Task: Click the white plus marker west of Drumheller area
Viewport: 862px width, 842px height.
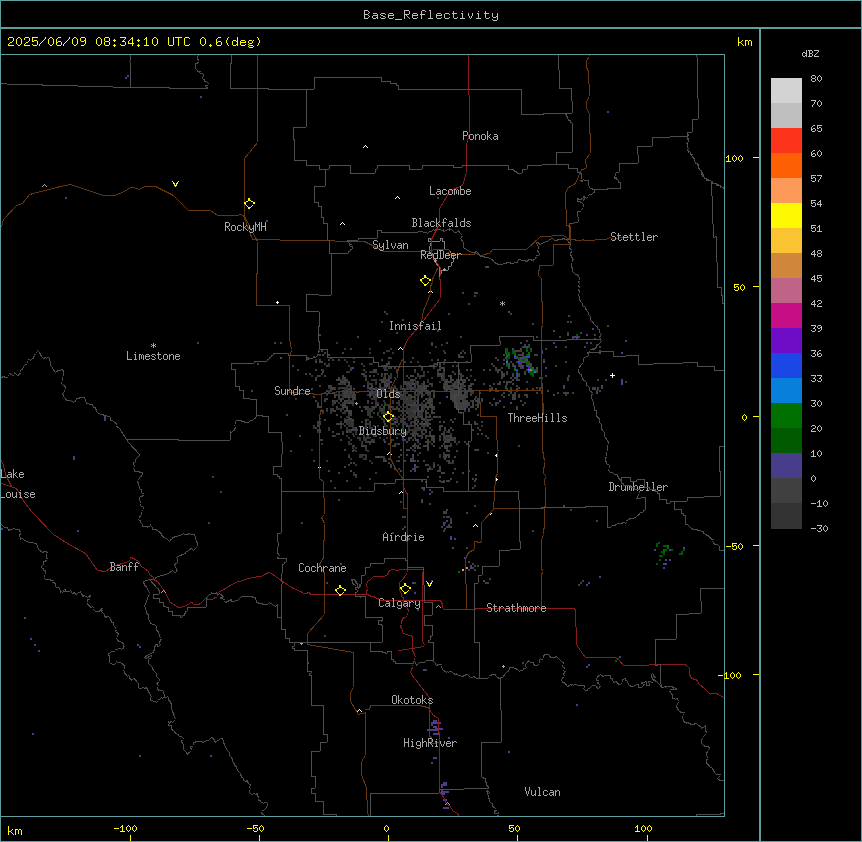Action: pos(612,375)
